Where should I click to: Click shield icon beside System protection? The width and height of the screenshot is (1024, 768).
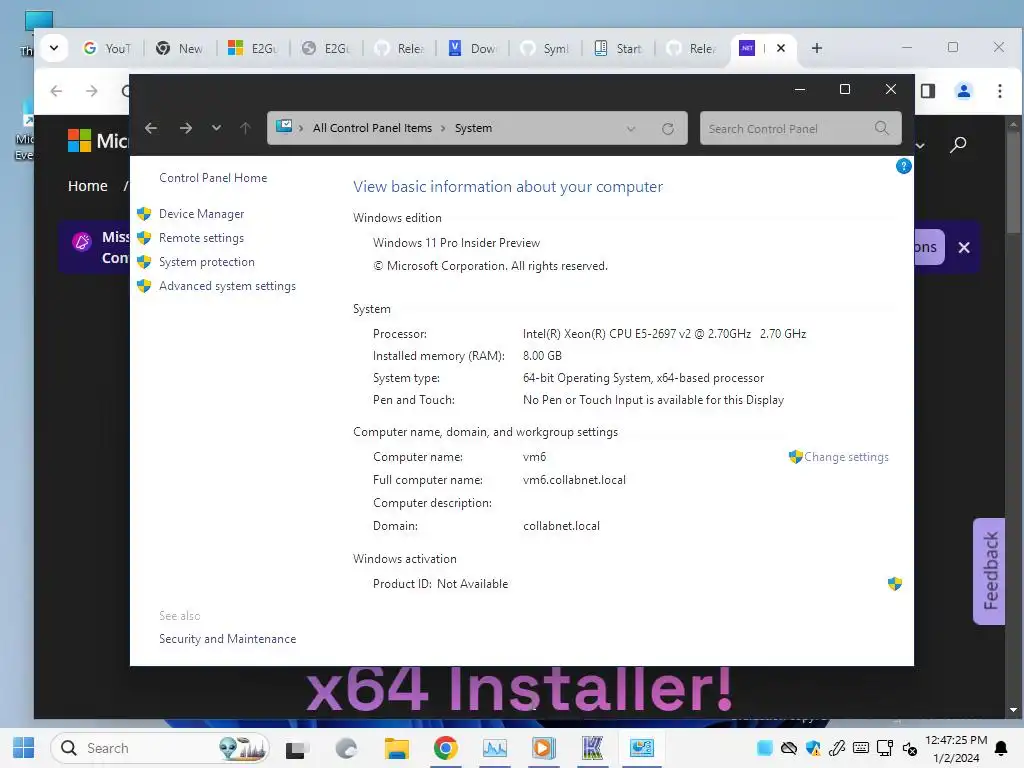pyautogui.click(x=144, y=262)
